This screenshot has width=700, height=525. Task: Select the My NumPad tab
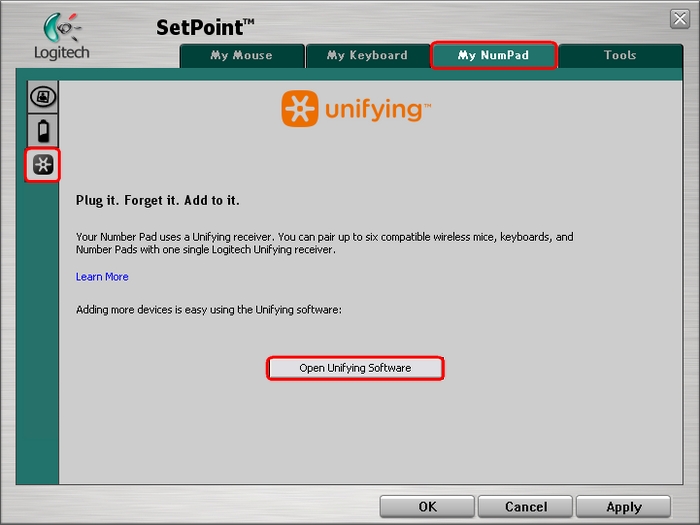click(494, 55)
